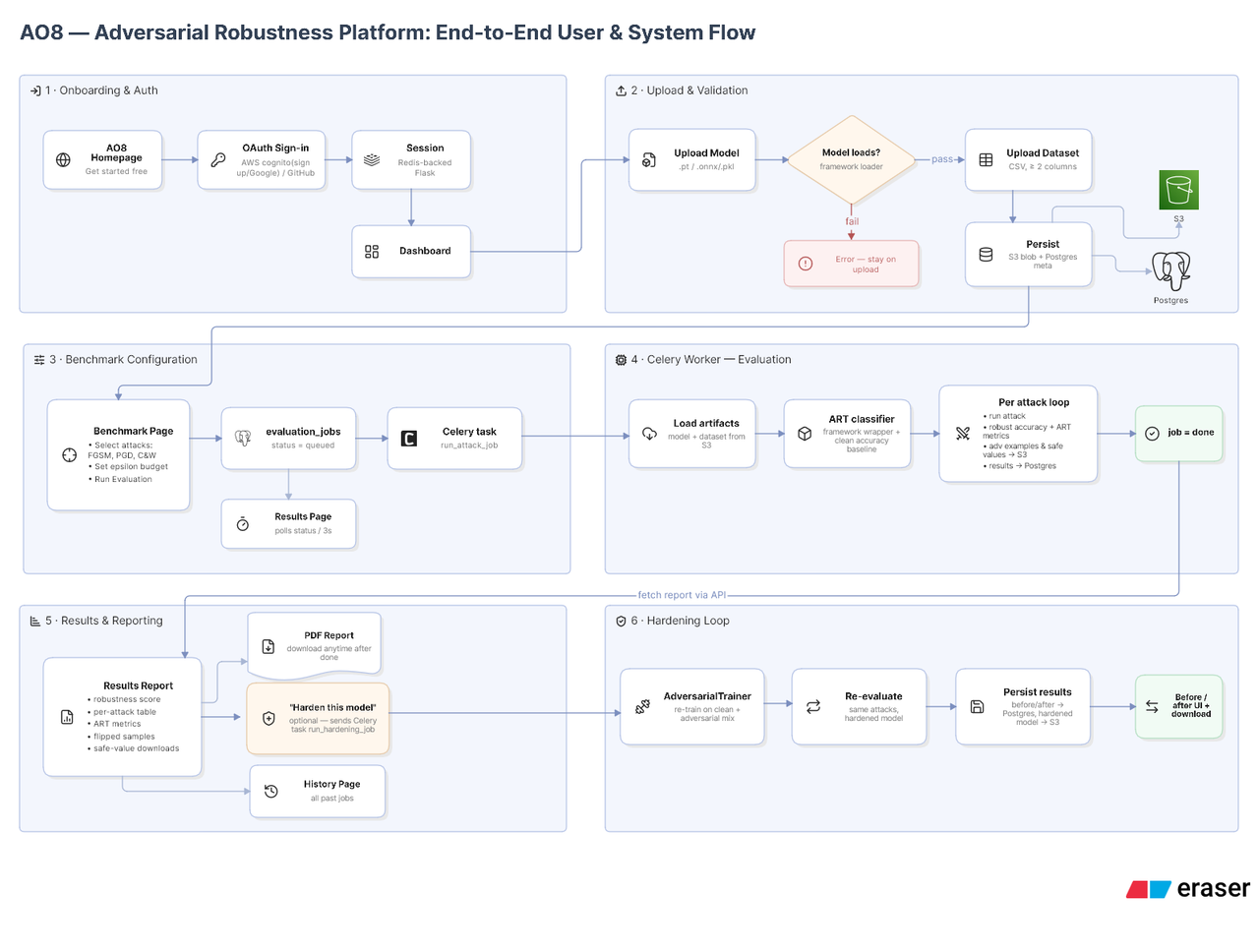Screen dimensions: 1258x952
Task: Click the '3 · Benchmark Configuration' group title
Action: [123, 360]
